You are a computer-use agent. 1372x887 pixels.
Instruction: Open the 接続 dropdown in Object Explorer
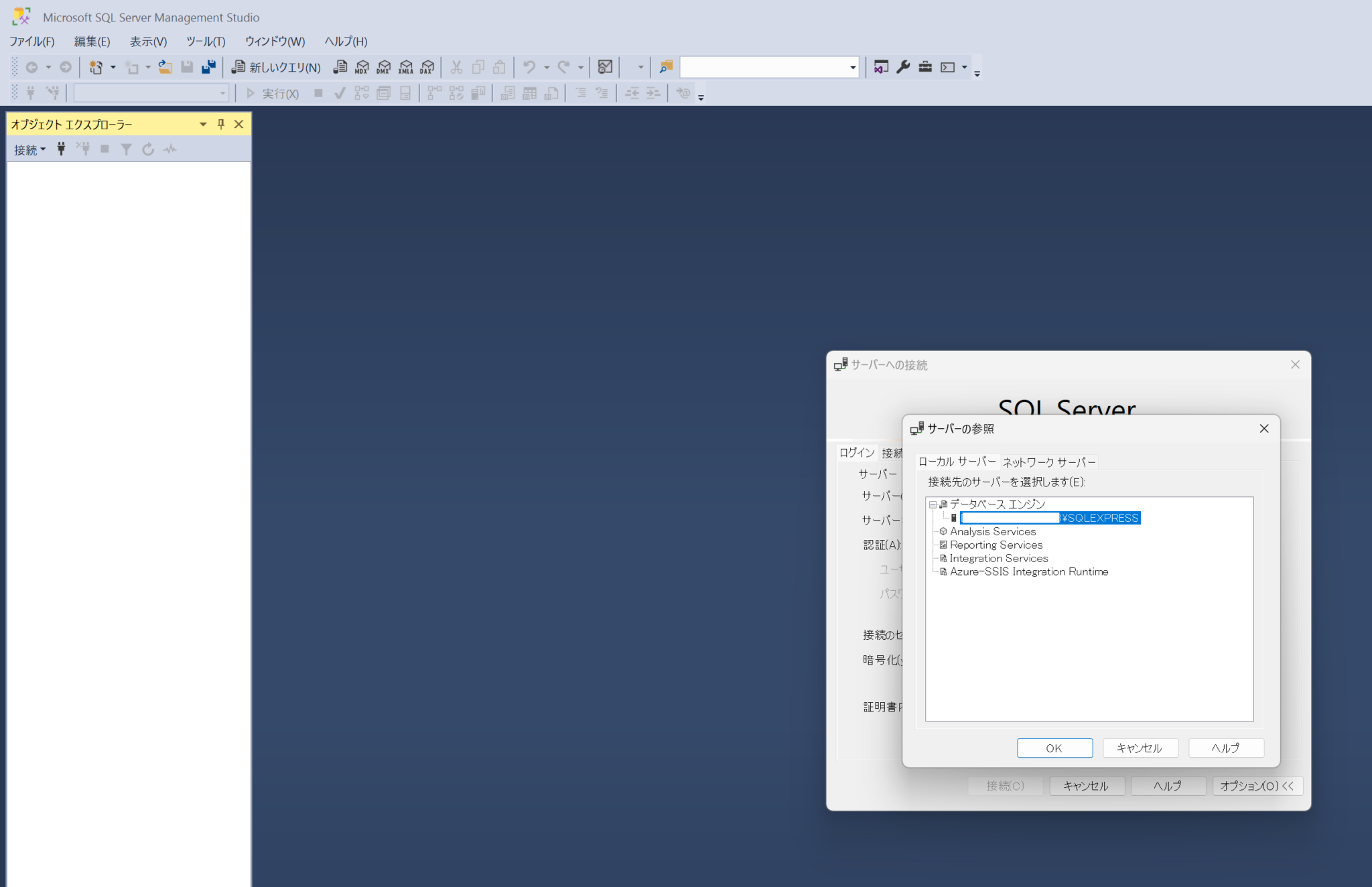click(29, 149)
